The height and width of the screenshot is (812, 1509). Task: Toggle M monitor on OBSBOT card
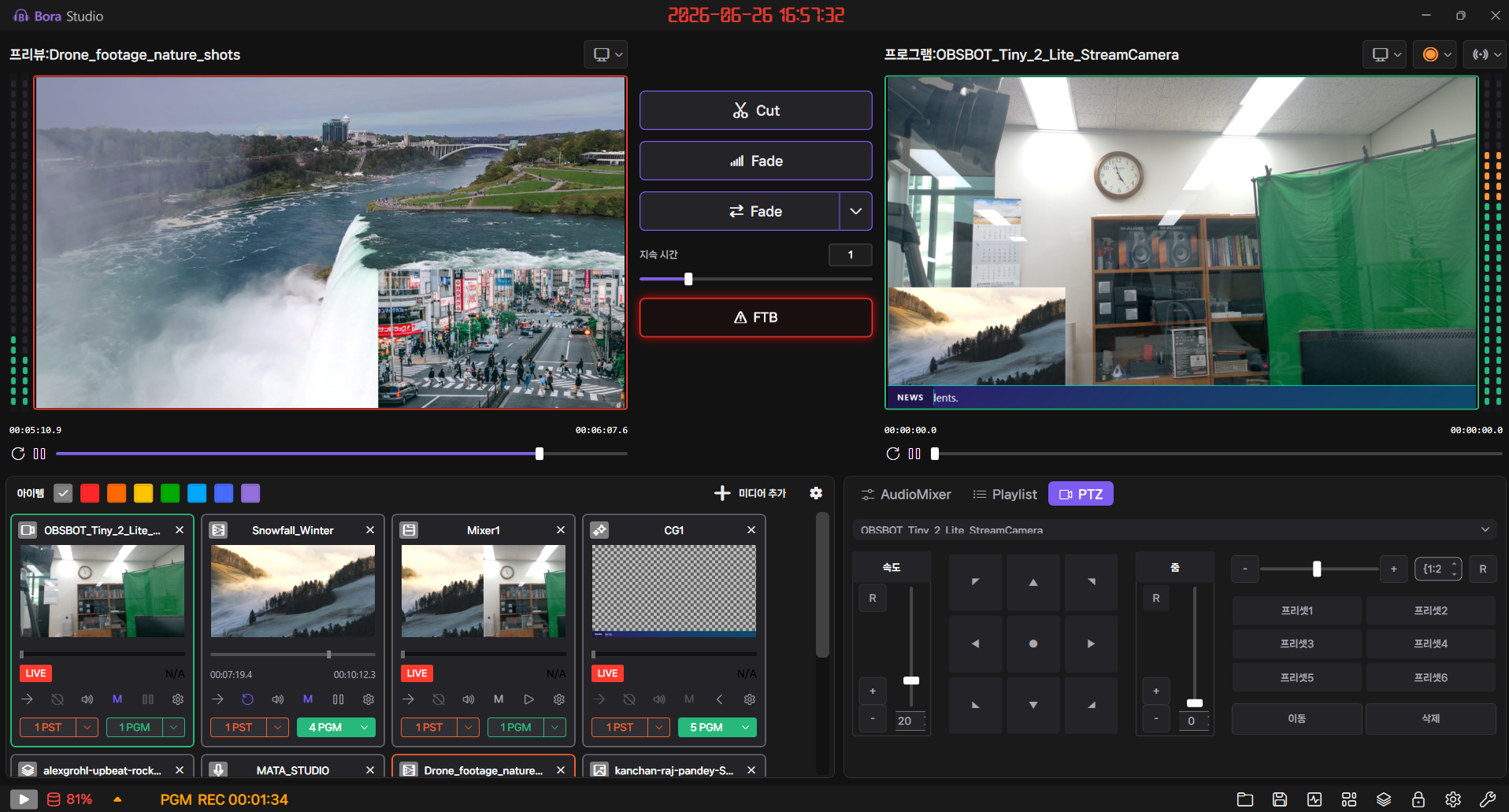tap(117, 699)
